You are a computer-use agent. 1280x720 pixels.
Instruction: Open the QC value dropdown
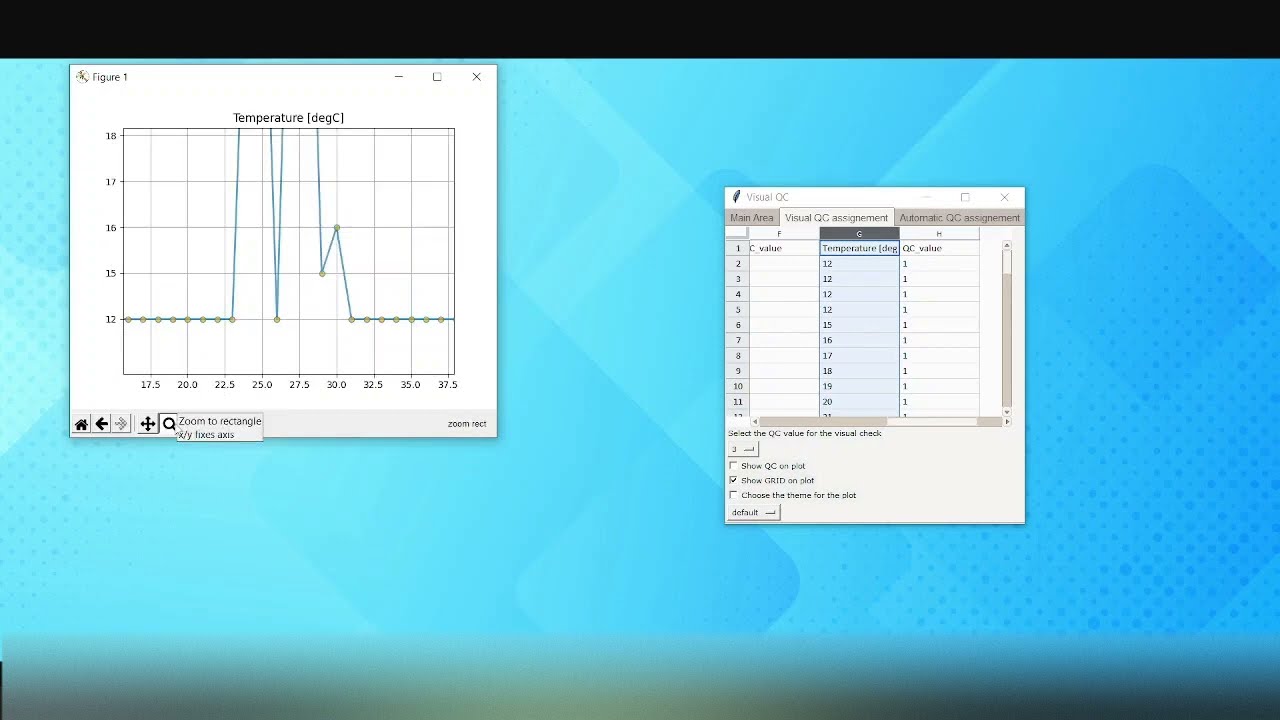[x=743, y=449]
